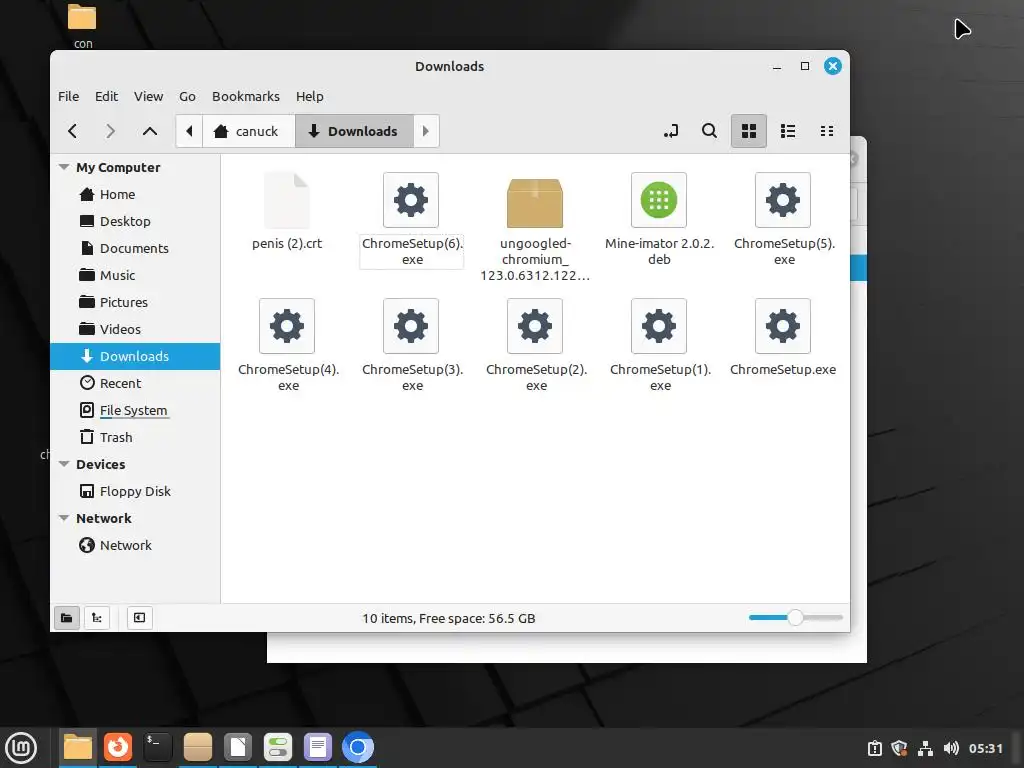Select the ChromeSetup(2).exe file icon
This screenshot has width=1024, height=768.
[x=535, y=326]
